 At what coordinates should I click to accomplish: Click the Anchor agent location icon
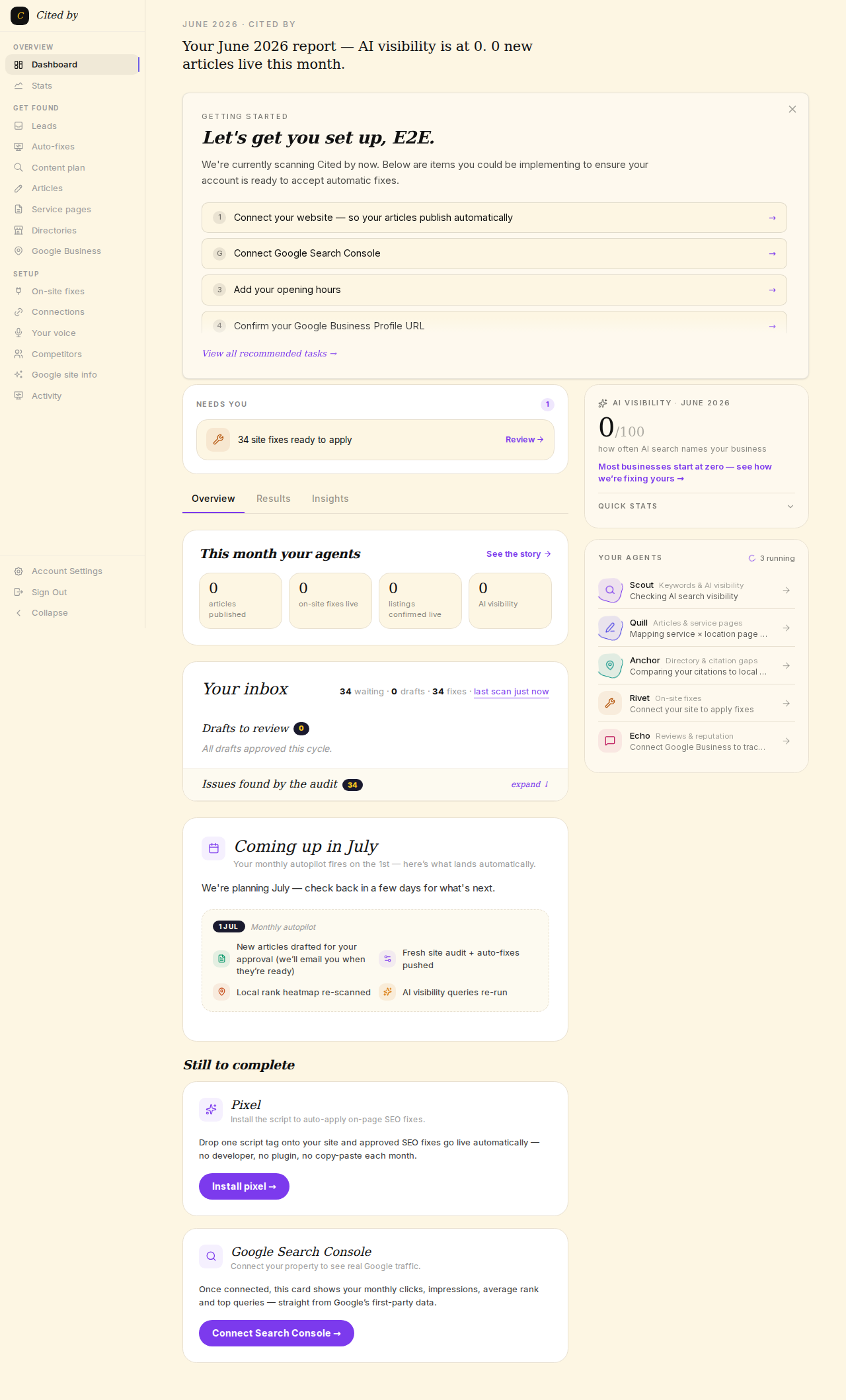pos(610,665)
